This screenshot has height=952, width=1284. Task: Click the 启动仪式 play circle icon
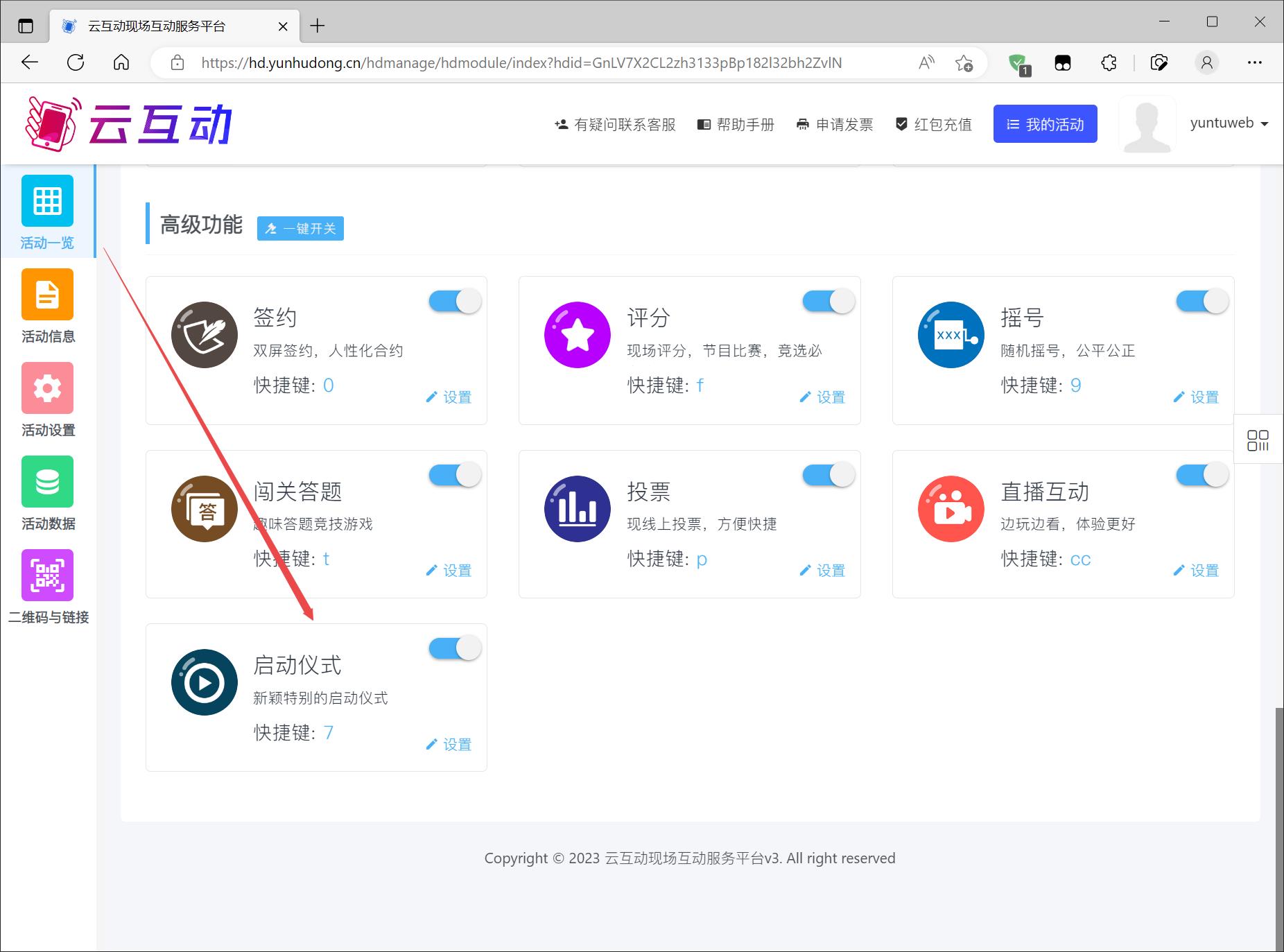(205, 682)
